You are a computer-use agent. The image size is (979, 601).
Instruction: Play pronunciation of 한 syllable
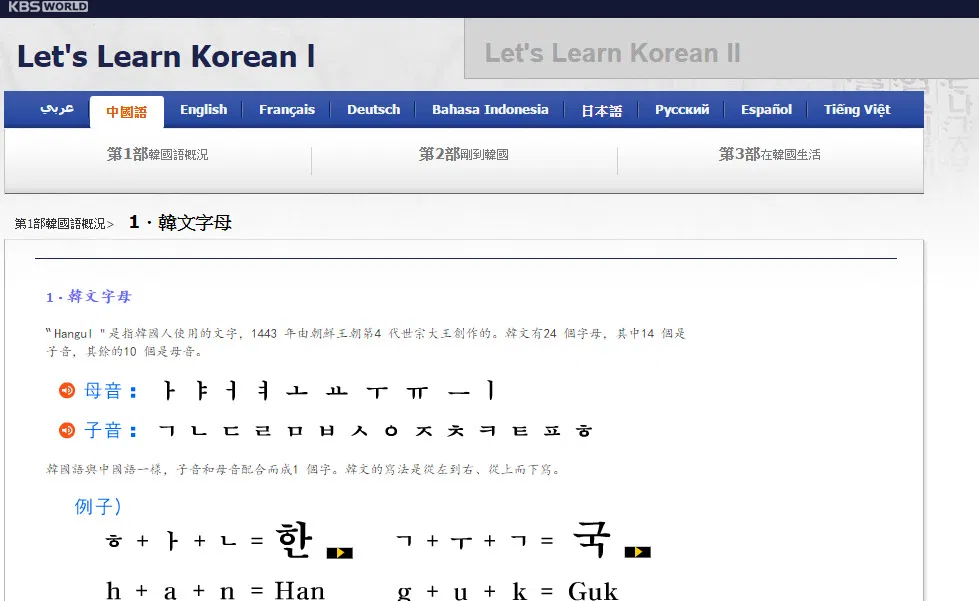[x=340, y=552]
